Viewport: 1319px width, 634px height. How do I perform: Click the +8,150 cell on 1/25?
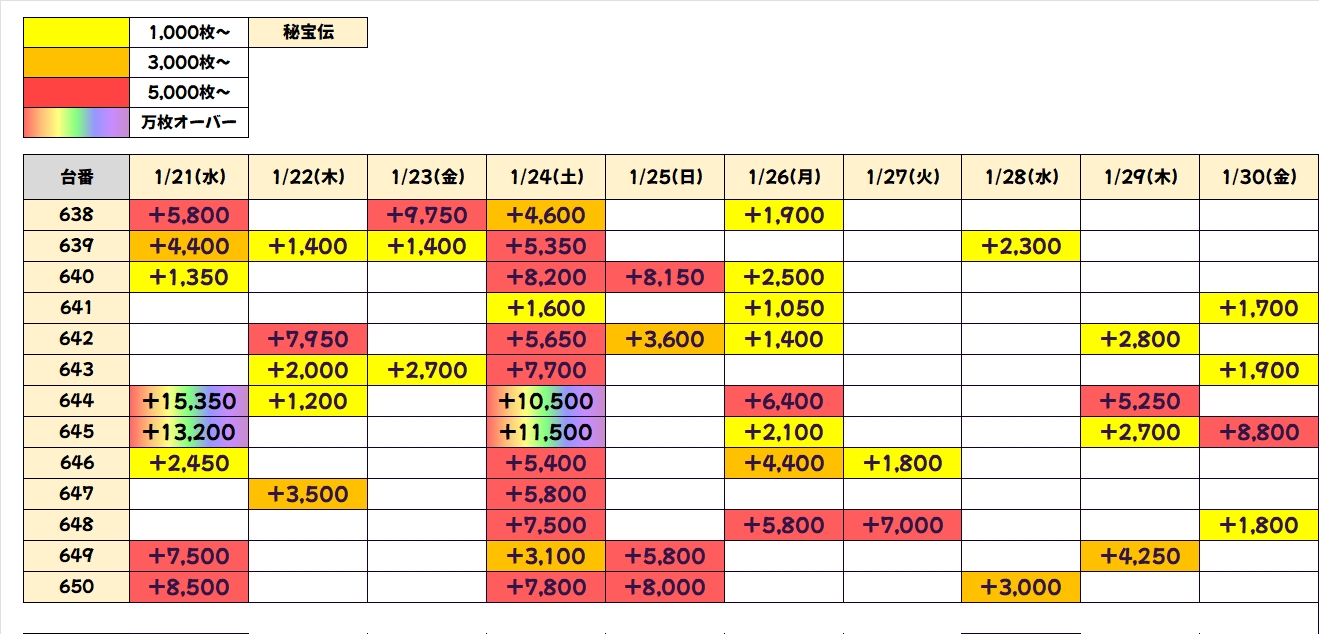665,277
